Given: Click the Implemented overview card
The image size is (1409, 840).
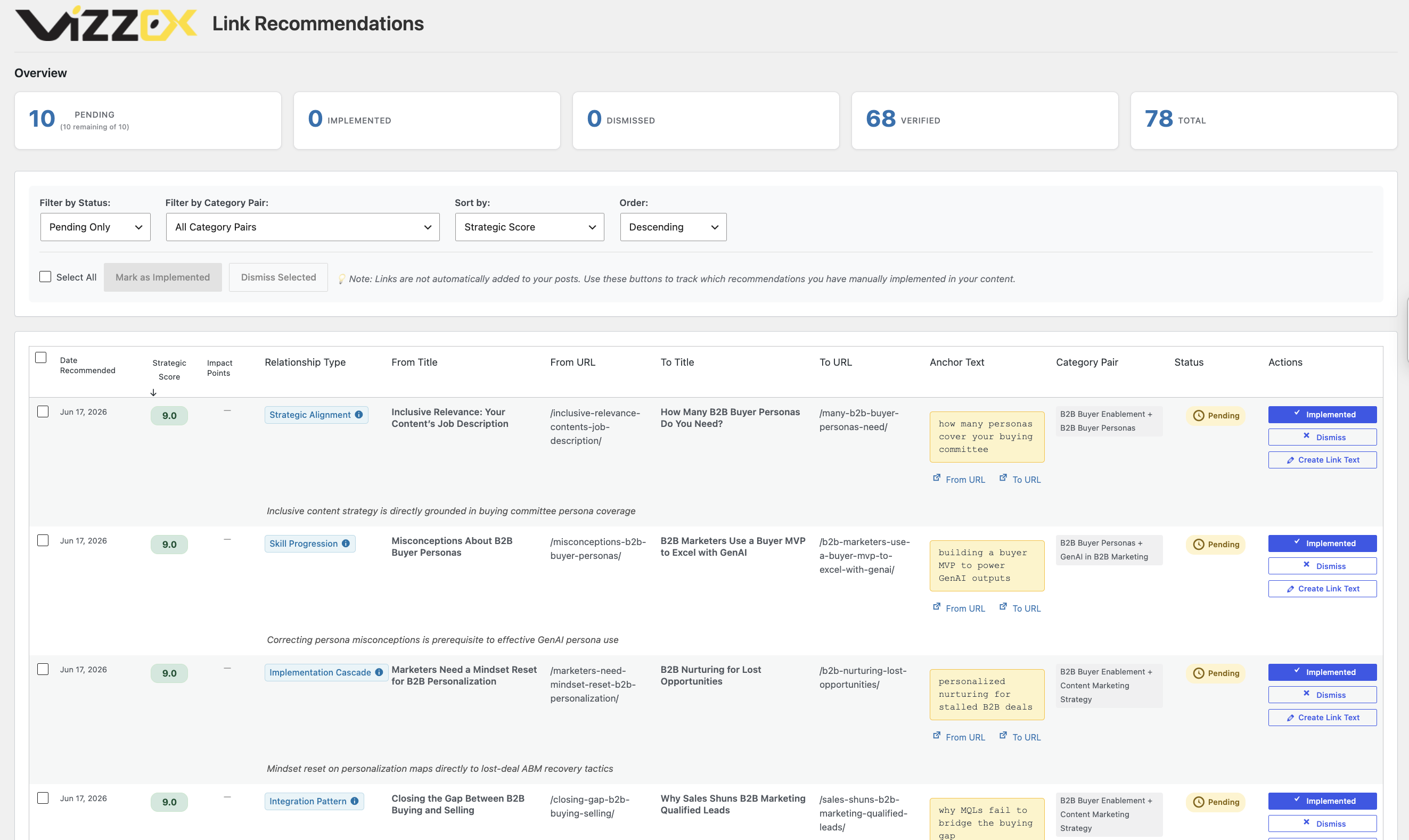Looking at the screenshot, I should pos(427,120).
